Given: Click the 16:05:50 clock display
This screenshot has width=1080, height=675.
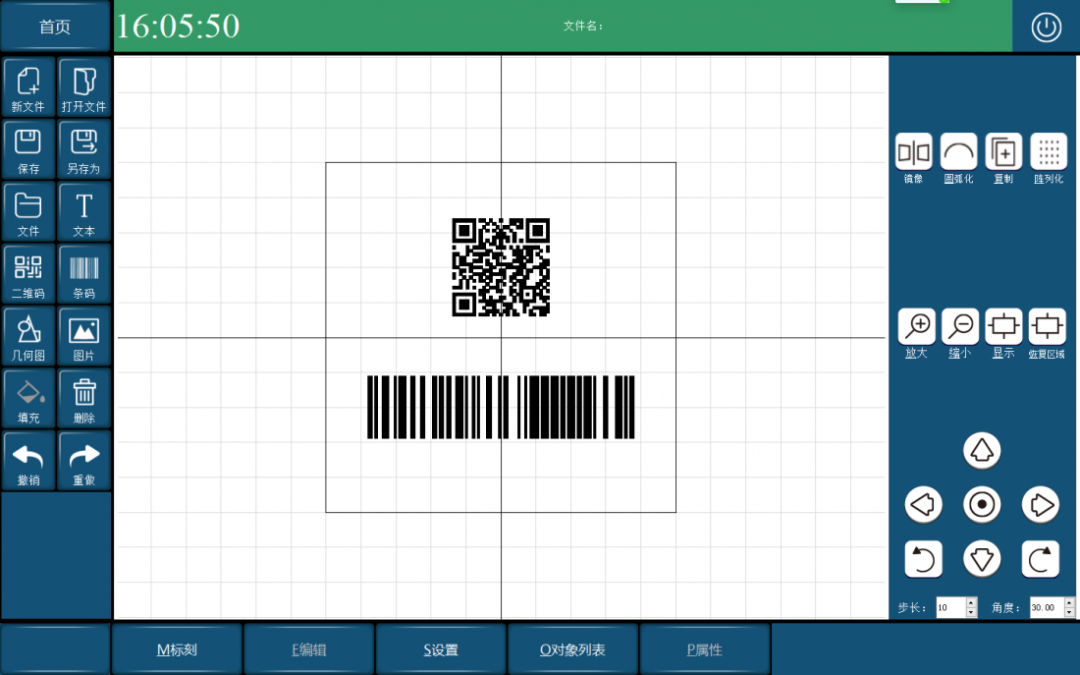Looking at the screenshot, I should 178,26.
